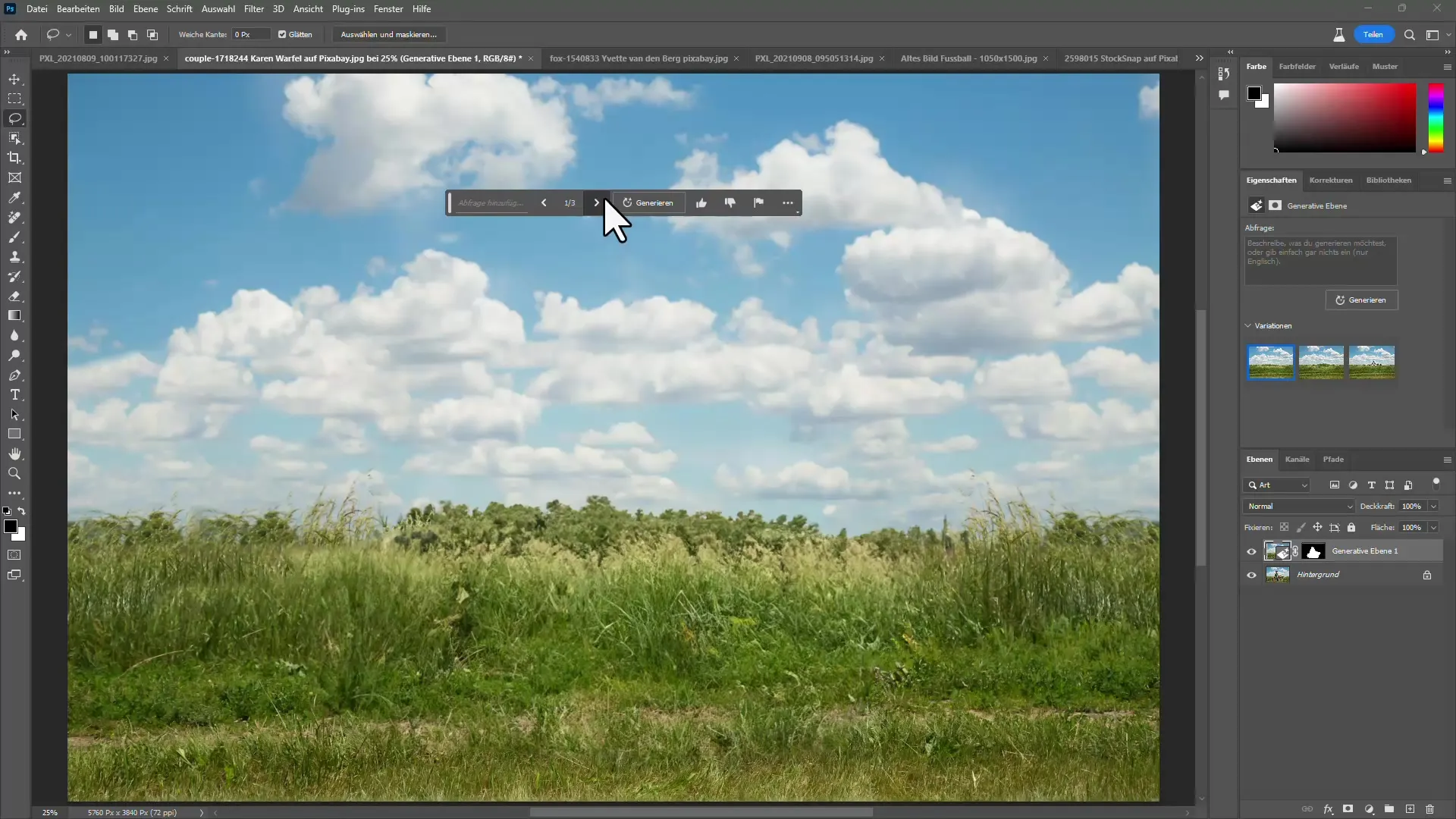Image resolution: width=1456 pixels, height=819 pixels.
Task: Switch to the Korrekturen tab
Action: tap(1329, 180)
